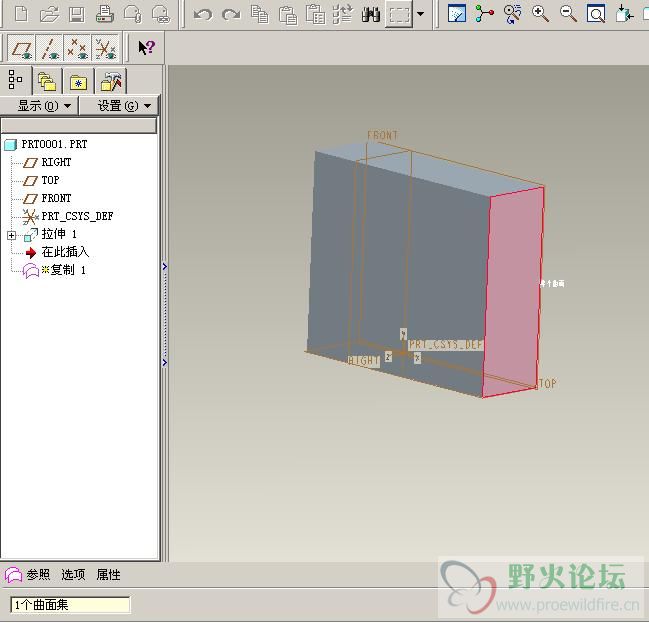Click the upper panel collapse arrow
Screen dimensions: 649x623
[165, 266]
